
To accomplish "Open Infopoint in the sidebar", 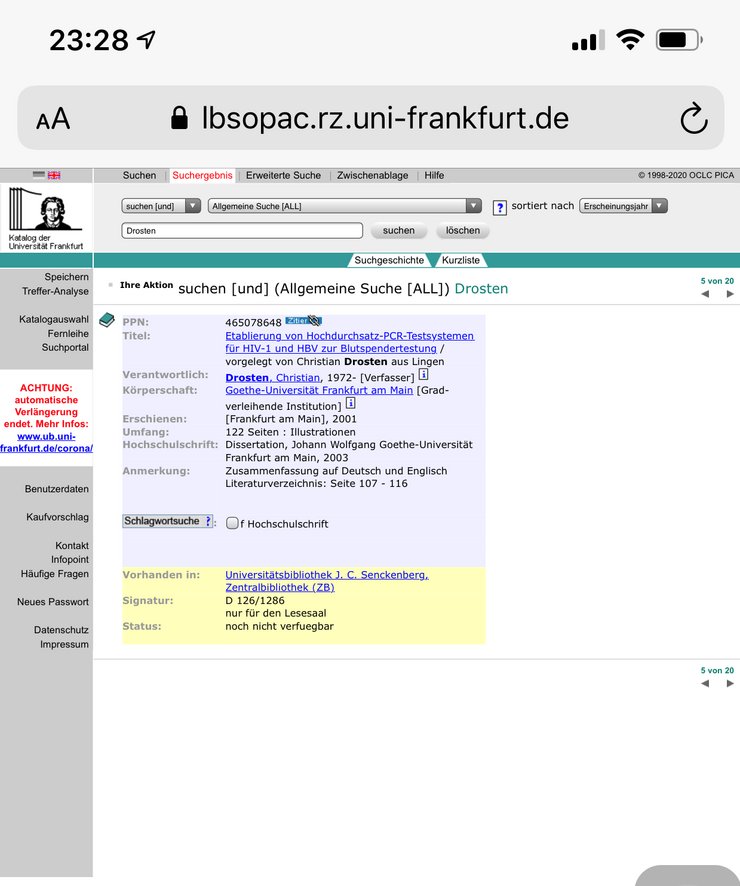I will coord(69,559).
